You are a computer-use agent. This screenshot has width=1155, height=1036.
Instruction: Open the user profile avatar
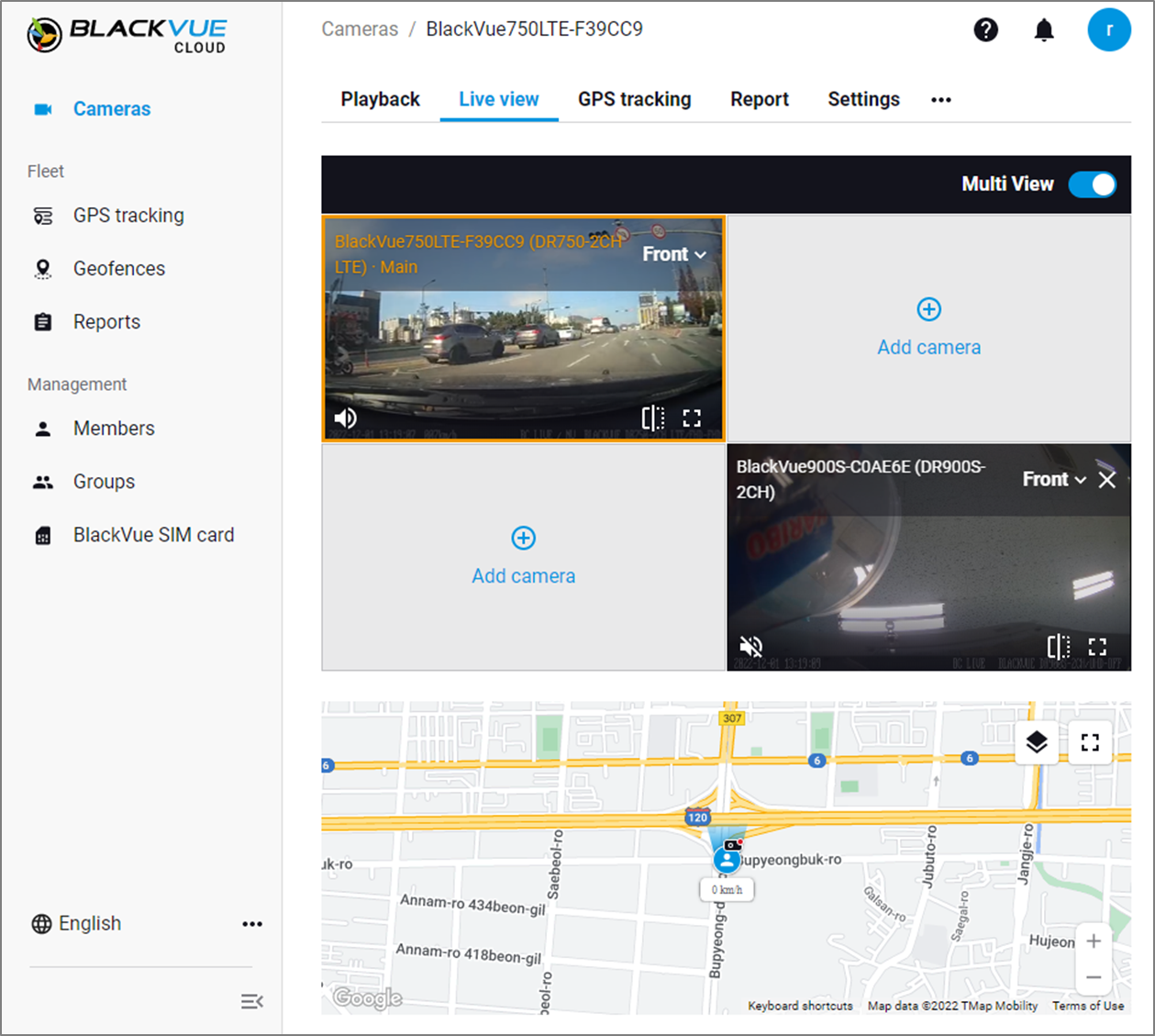(1109, 29)
